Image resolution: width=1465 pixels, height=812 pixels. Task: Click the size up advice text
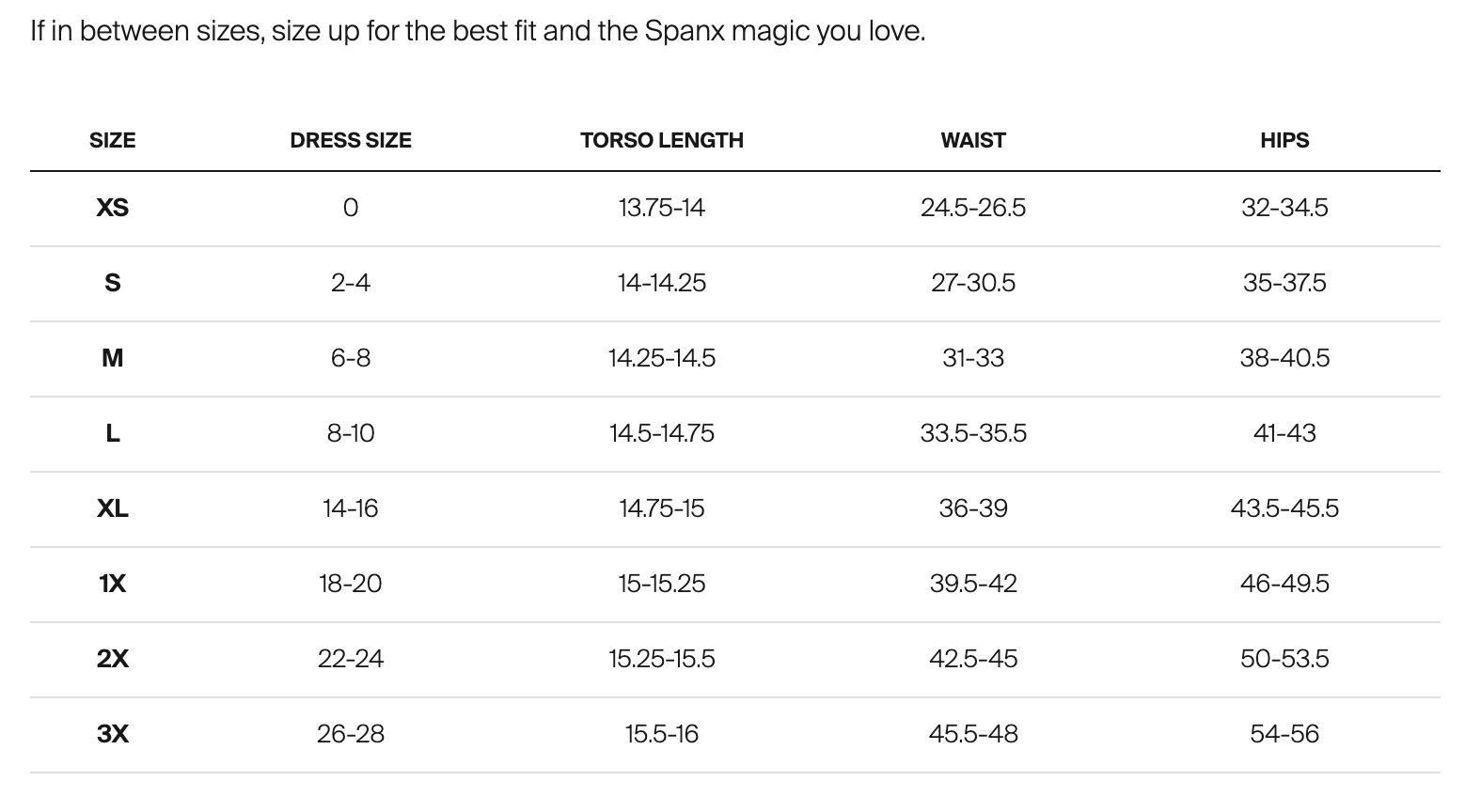pyautogui.click(x=478, y=31)
